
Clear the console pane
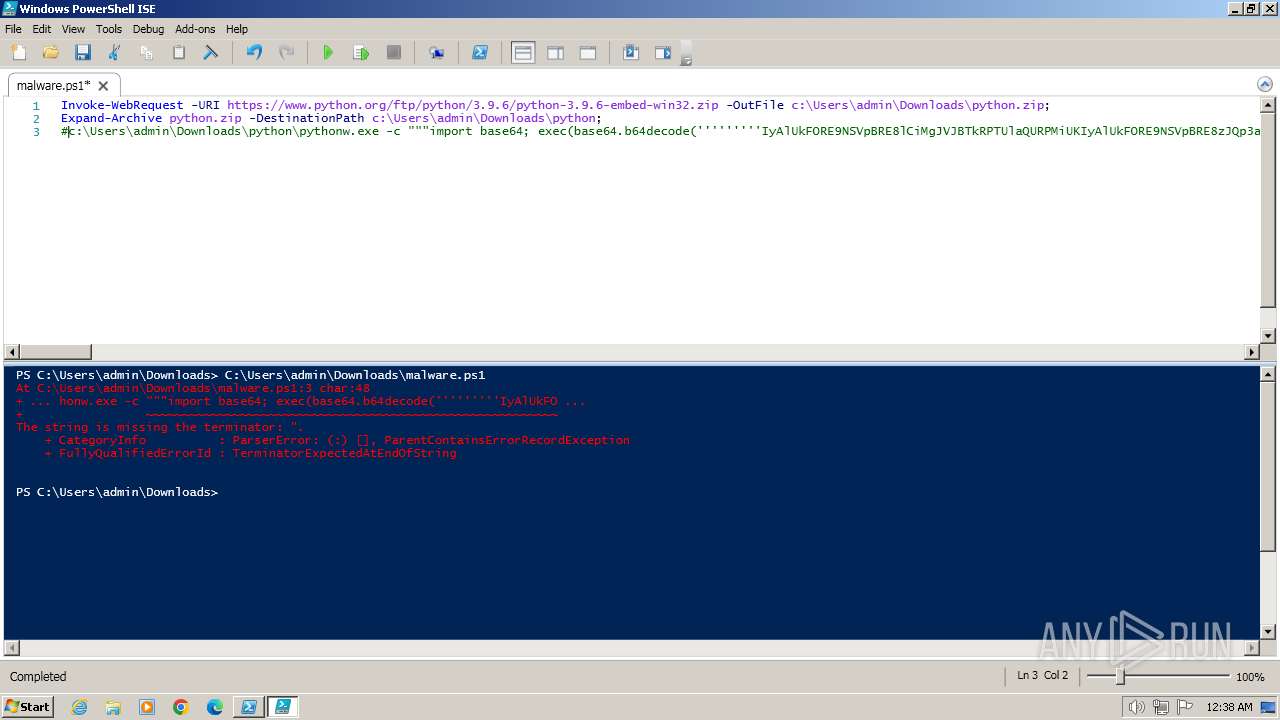pyautogui.click(x=210, y=53)
